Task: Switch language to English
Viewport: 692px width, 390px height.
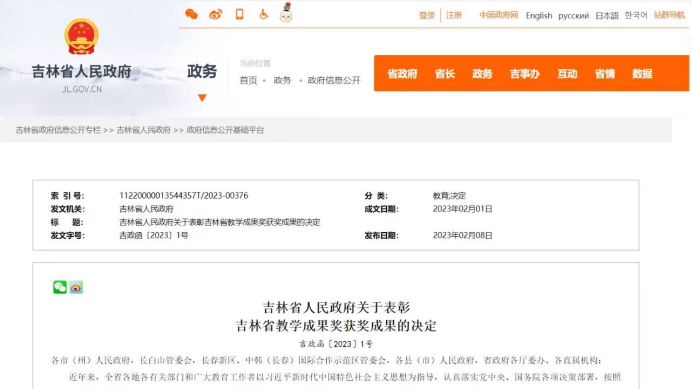Action: pyautogui.click(x=539, y=16)
